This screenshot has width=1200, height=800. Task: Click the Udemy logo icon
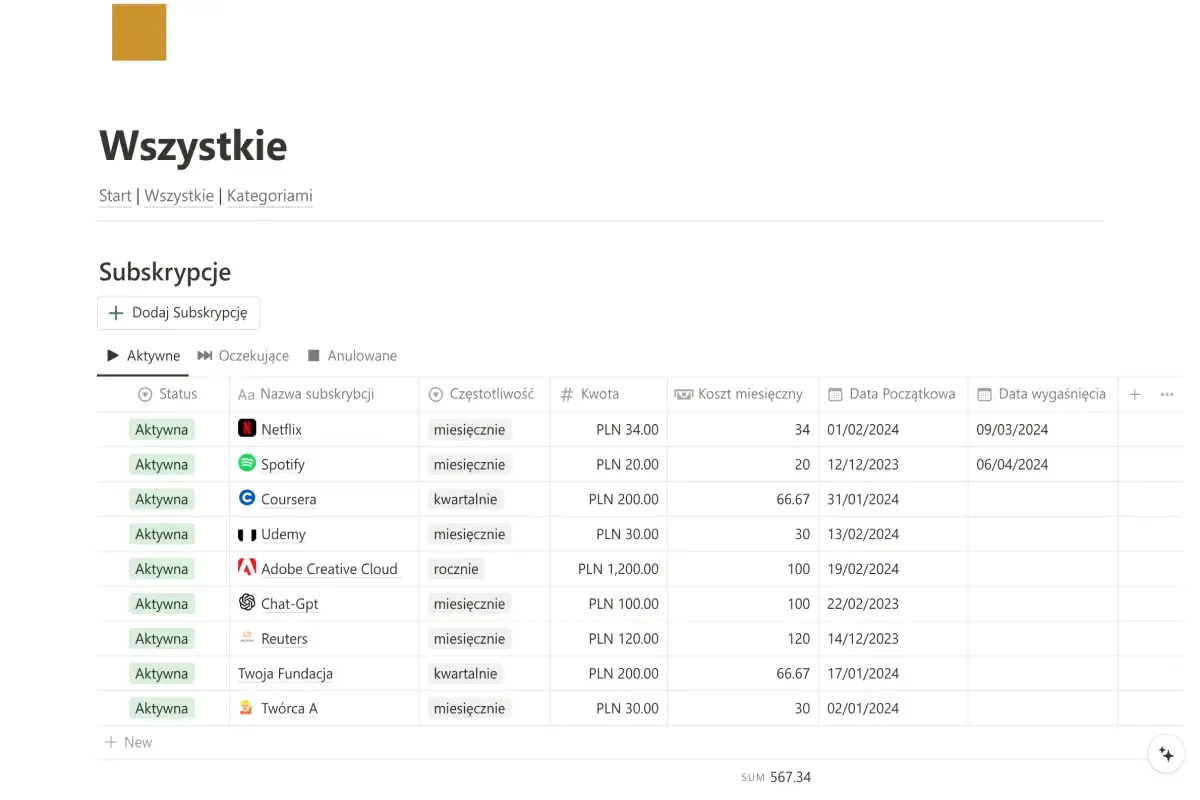(247, 534)
